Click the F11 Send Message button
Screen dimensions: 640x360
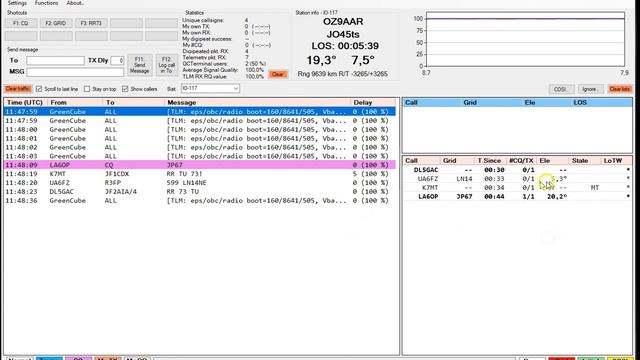click(x=140, y=65)
